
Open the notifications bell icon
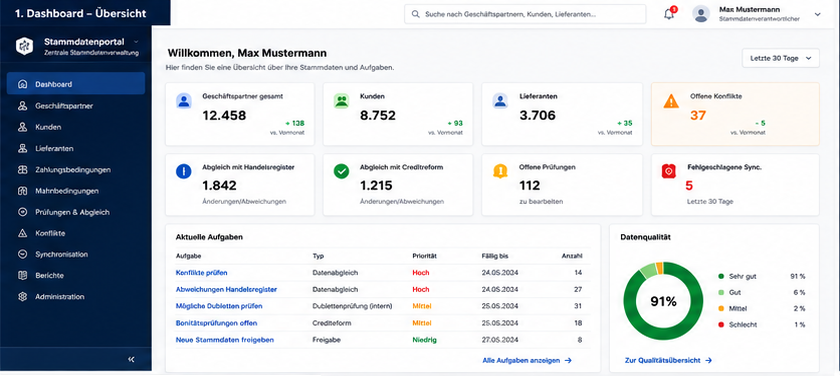tap(669, 14)
